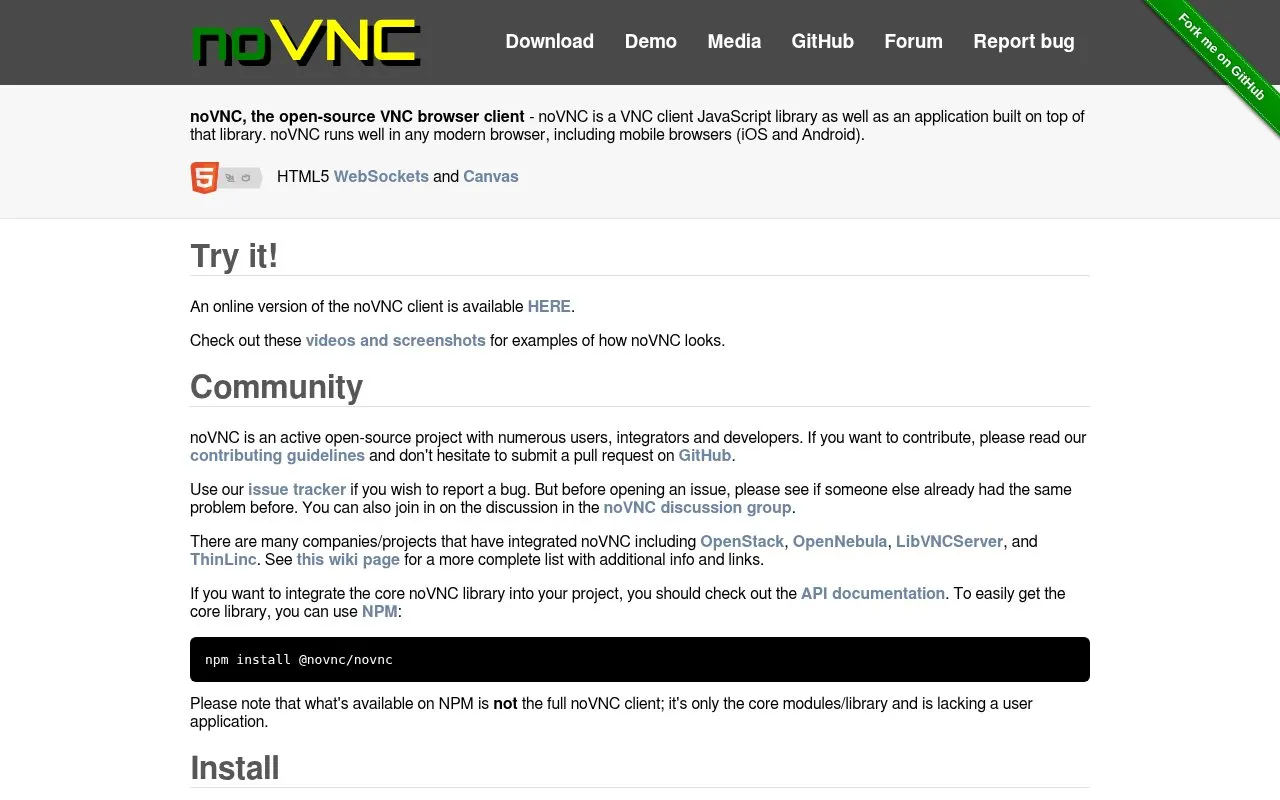Viewport: 1280px width, 800px height.
Task: Visit the noVNC discussion group link
Action: pos(697,507)
